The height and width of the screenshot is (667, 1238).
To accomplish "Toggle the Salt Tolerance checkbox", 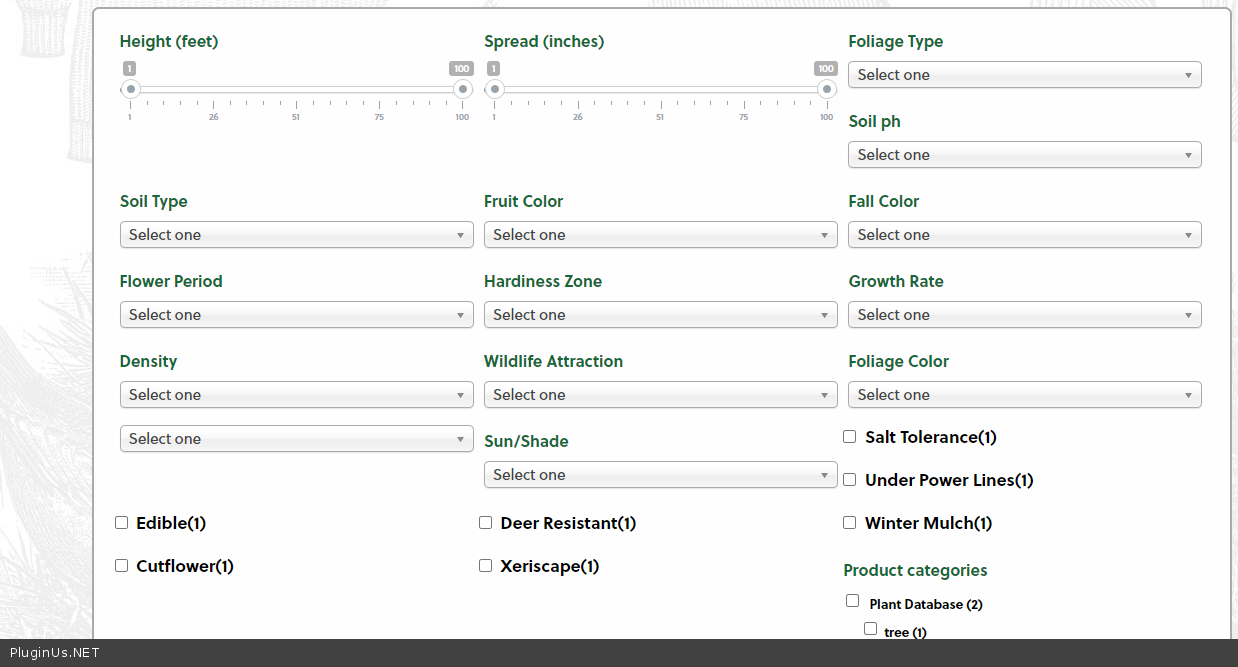I will point(850,437).
